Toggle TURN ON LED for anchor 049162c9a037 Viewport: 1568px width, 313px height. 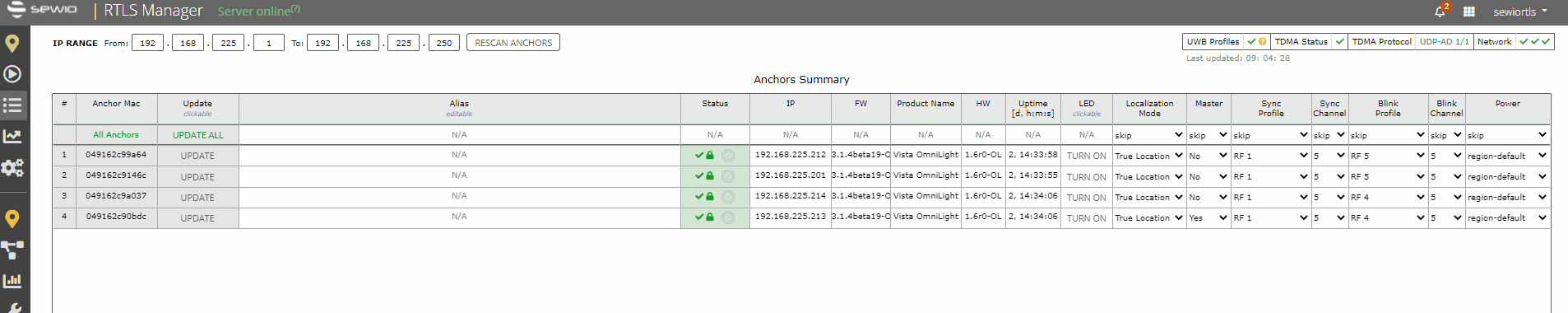pyautogui.click(x=1086, y=198)
